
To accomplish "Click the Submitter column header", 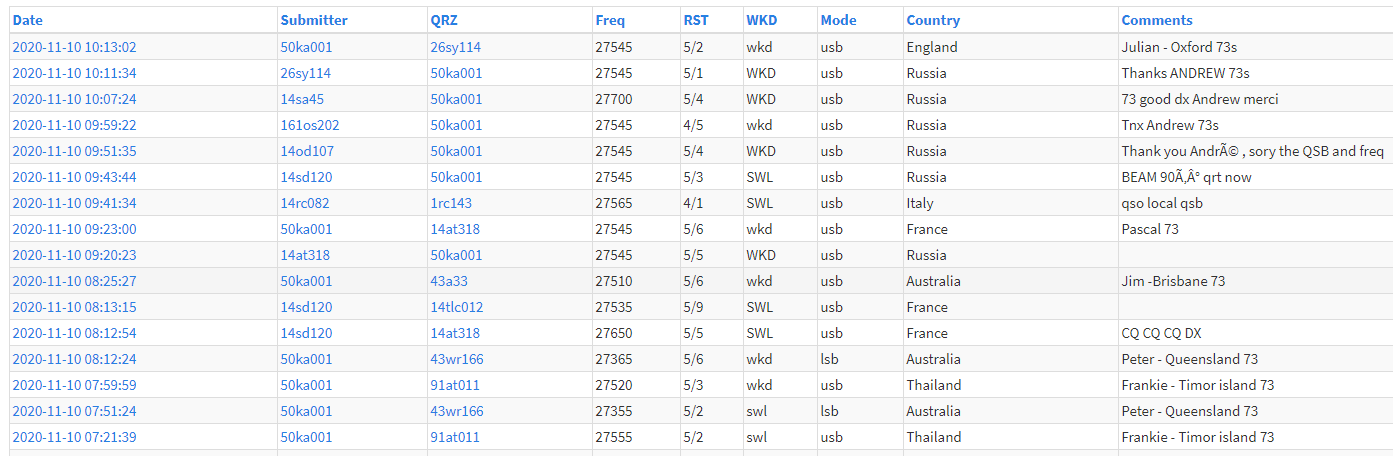I will 314,20.
